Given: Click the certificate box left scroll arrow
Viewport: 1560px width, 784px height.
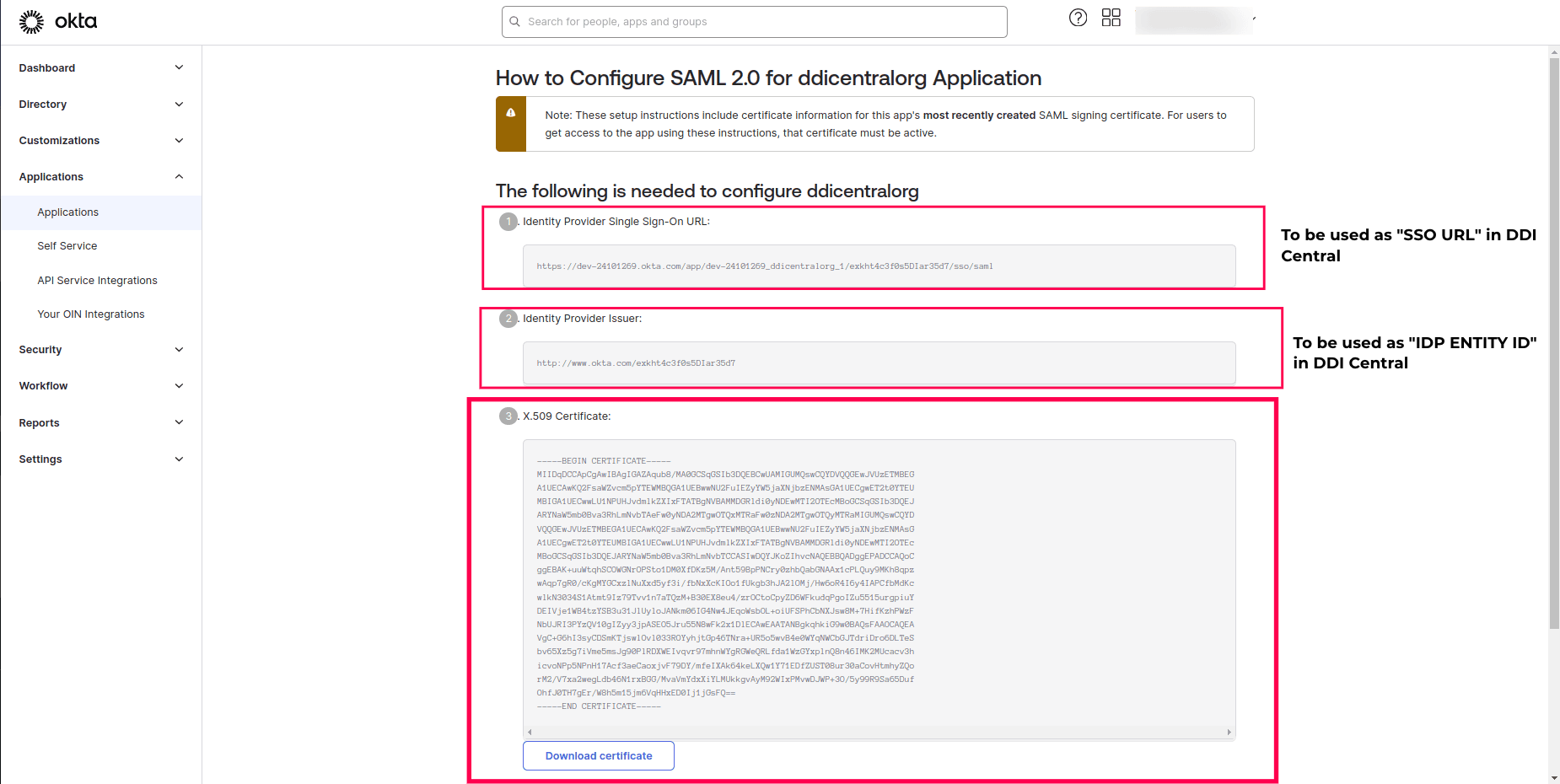Looking at the screenshot, I should tap(530, 733).
